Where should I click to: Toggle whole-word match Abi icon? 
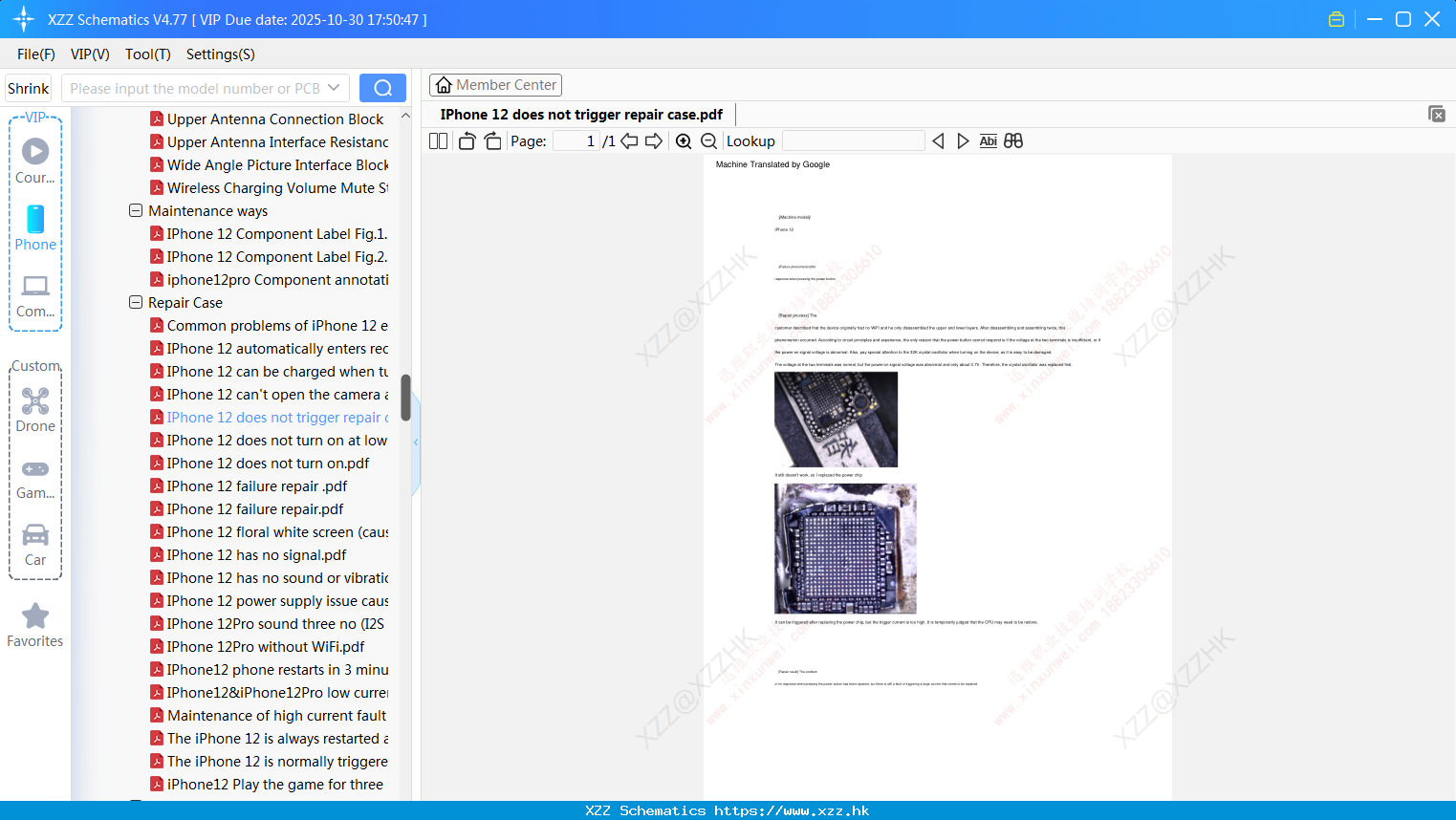tap(988, 140)
